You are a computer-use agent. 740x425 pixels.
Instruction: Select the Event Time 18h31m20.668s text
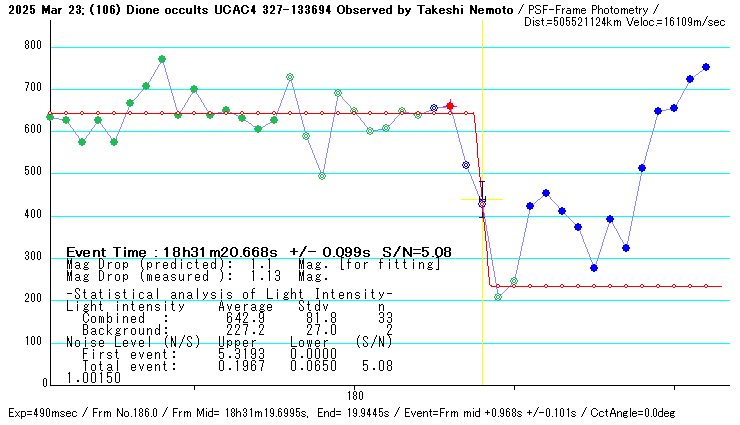(x=259, y=252)
